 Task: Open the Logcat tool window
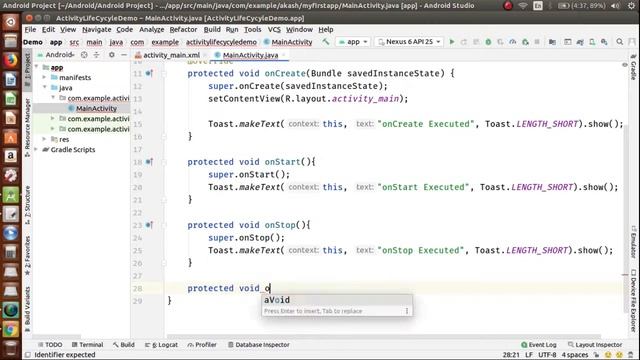click(162, 344)
